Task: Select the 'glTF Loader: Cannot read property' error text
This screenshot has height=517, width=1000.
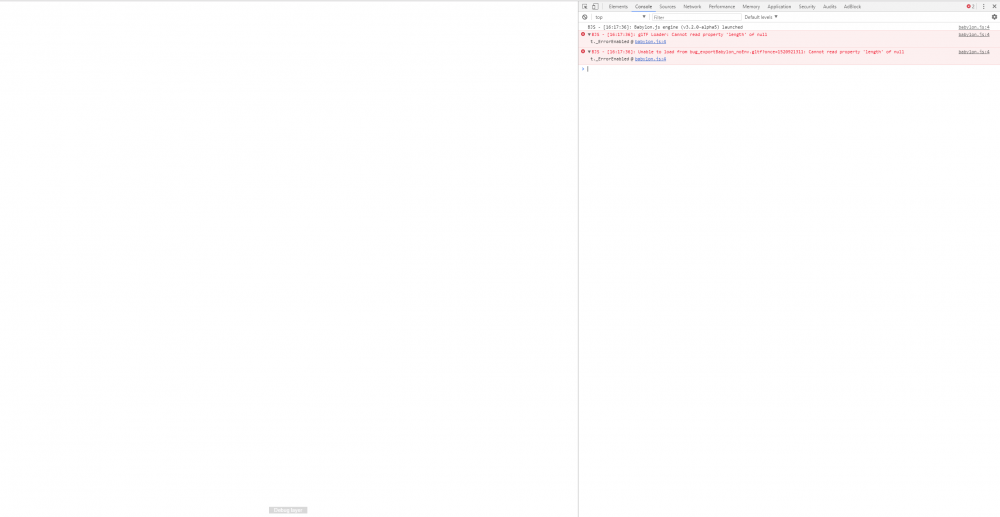Action: 680,34
